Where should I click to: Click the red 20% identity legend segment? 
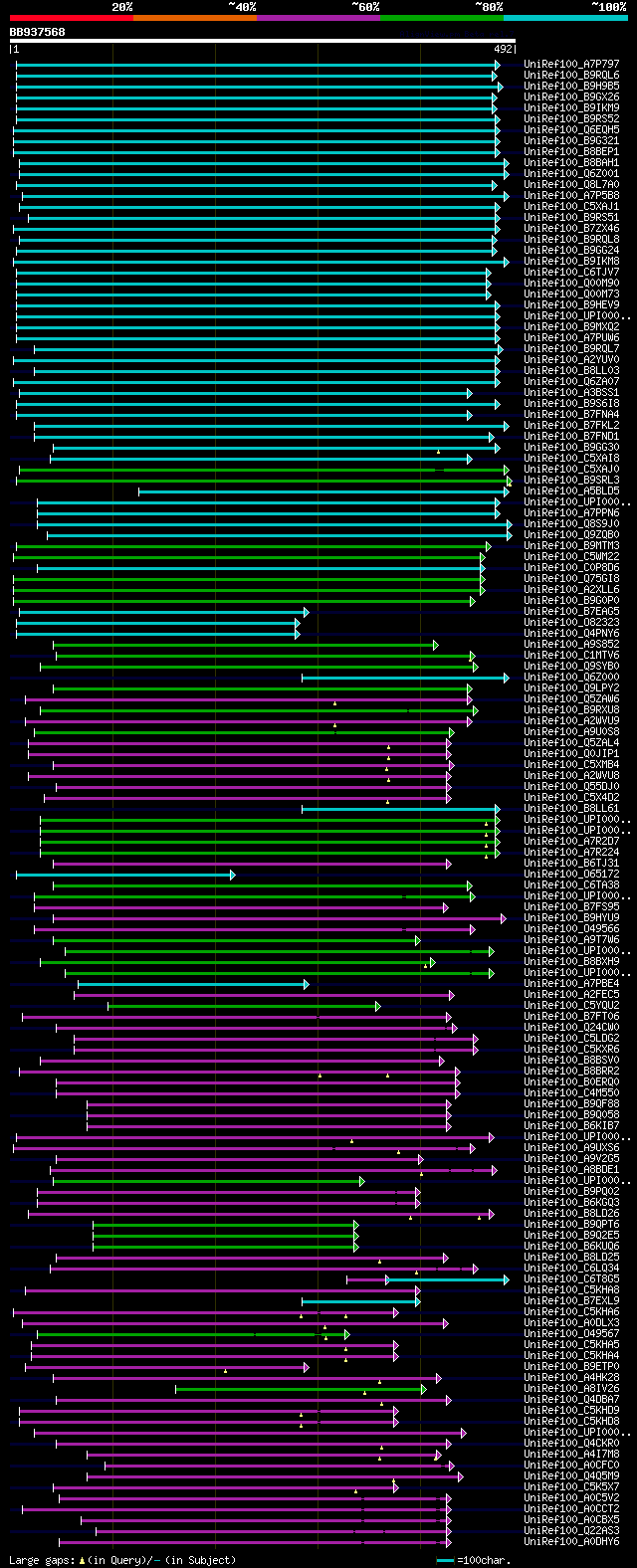pyautogui.click(x=72, y=18)
